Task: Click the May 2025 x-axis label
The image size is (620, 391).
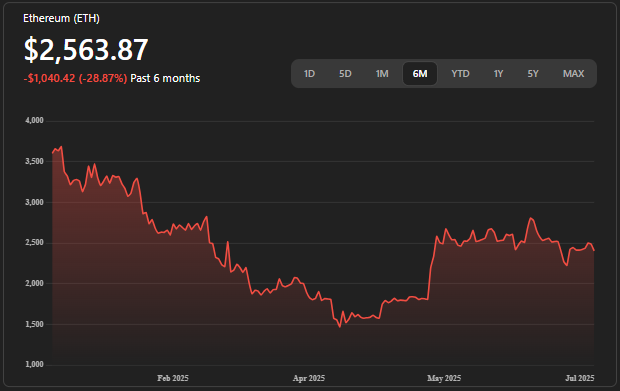Action: [444, 378]
